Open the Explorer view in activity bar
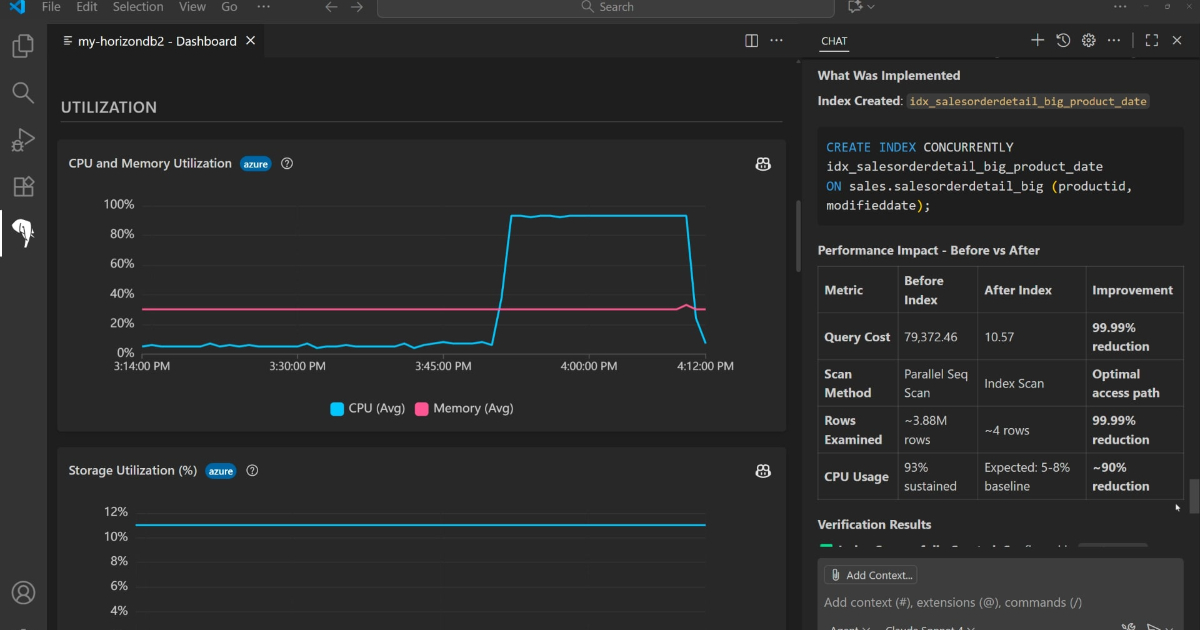Image resolution: width=1200 pixels, height=630 pixels. tap(23, 47)
